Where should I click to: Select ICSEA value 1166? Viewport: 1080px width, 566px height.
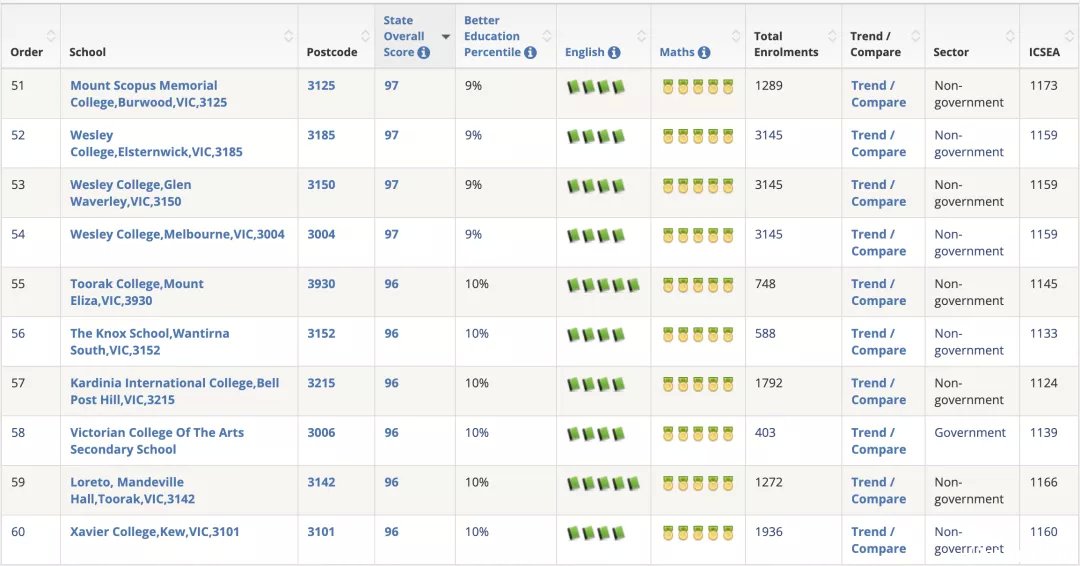pos(1043,482)
